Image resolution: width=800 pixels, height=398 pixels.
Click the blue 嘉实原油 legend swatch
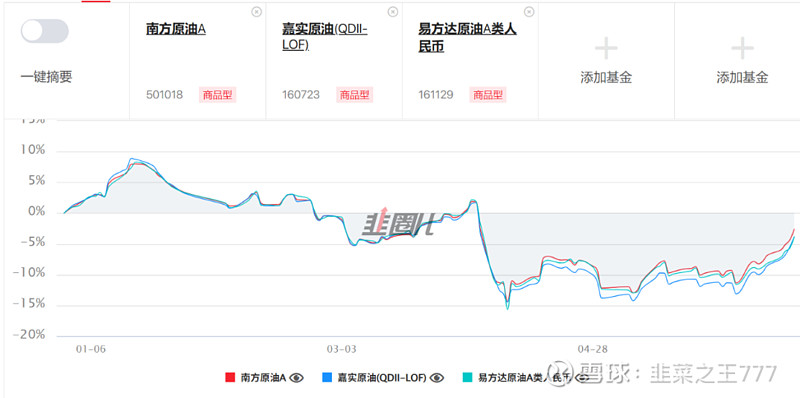tap(327, 378)
